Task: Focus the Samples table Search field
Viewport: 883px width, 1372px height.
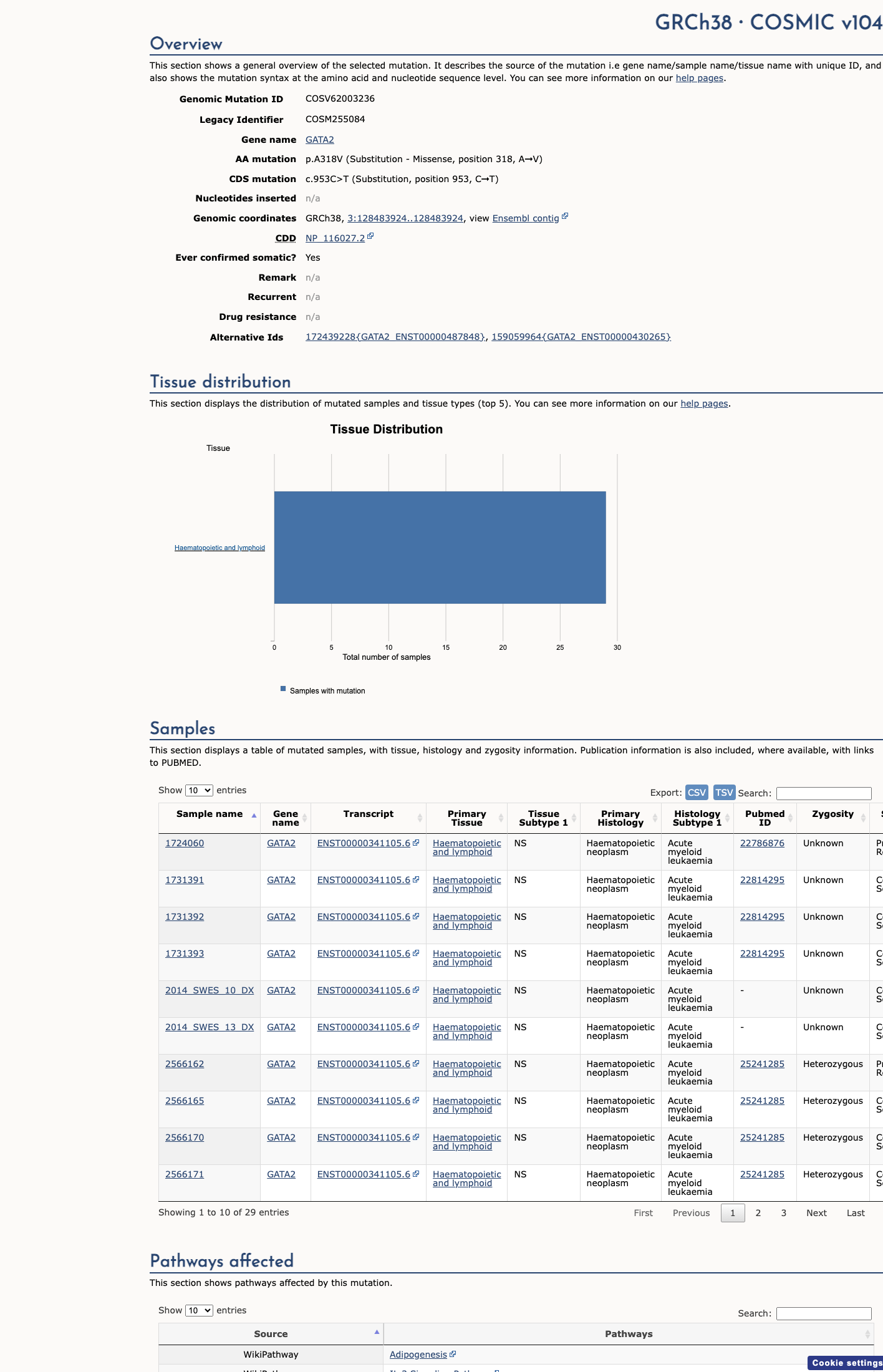Action: pyautogui.click(x=824, y=793)
